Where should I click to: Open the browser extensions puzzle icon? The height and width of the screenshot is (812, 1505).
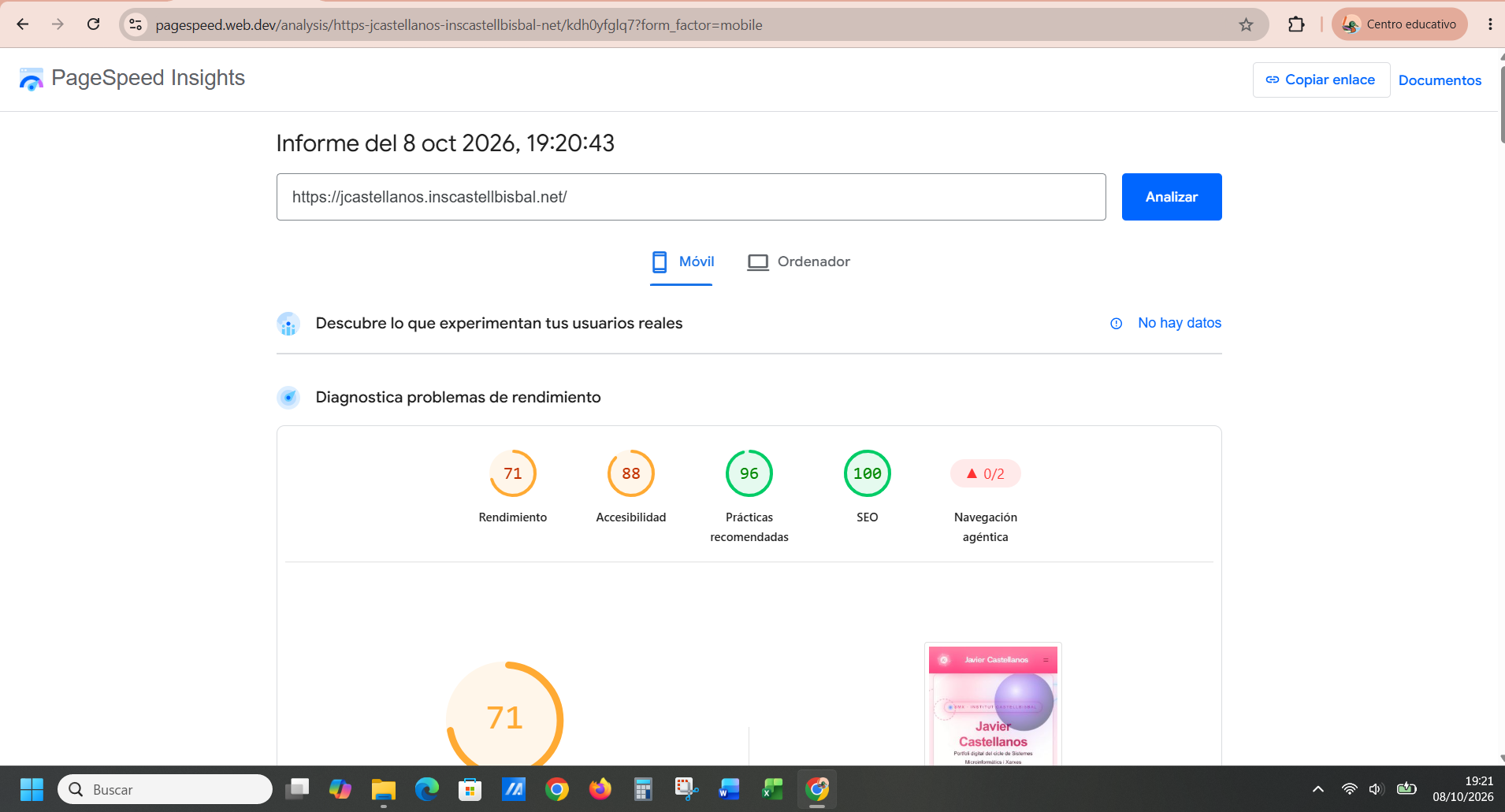(1296, 24)
